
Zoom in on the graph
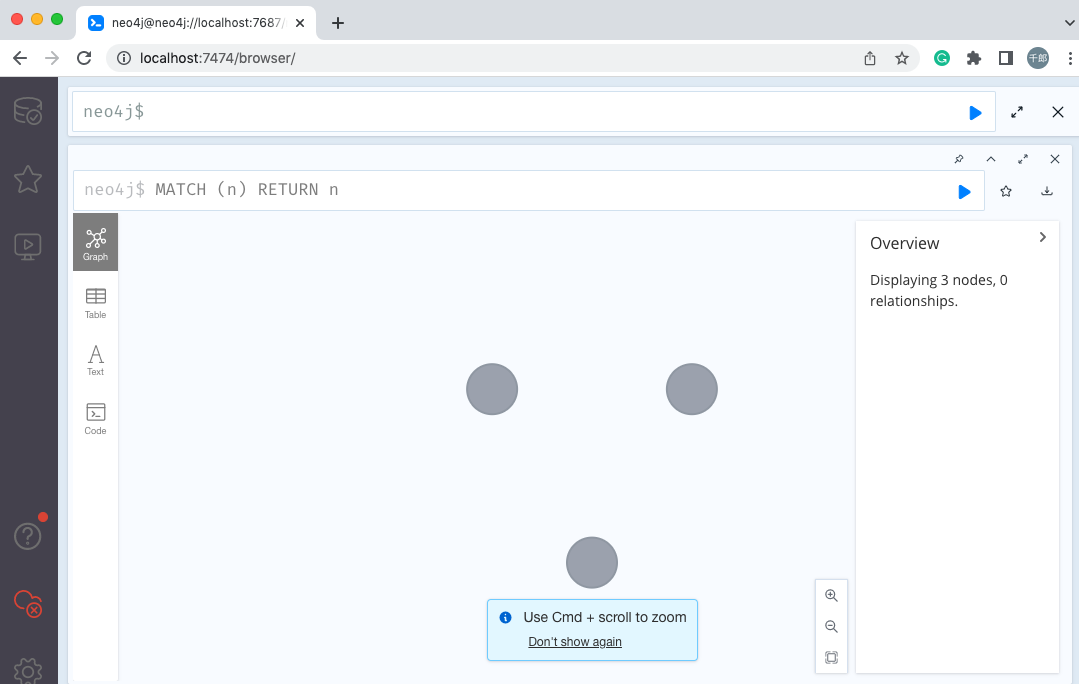(831, 596)
